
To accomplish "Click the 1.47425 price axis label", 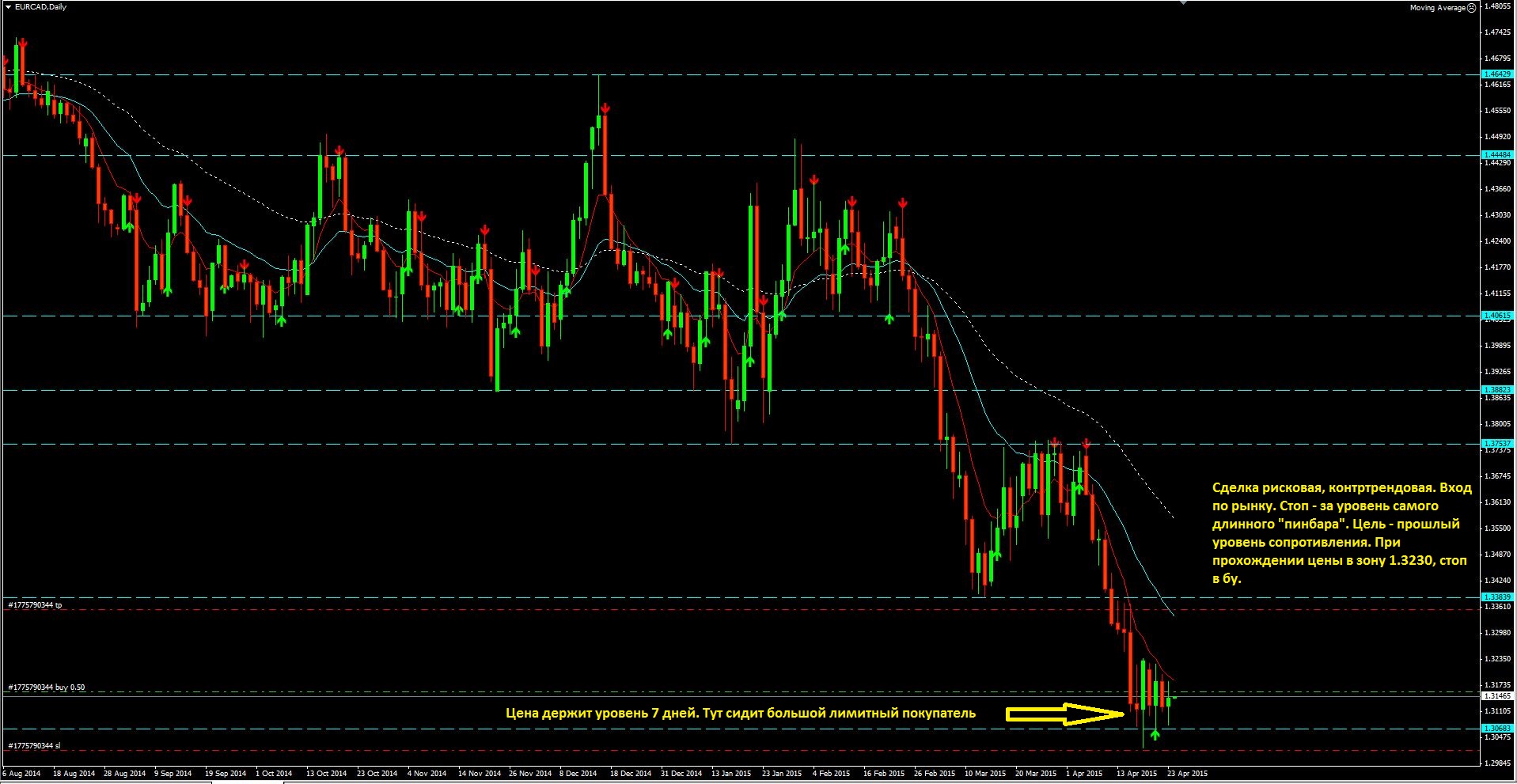I will (1497, 32).
